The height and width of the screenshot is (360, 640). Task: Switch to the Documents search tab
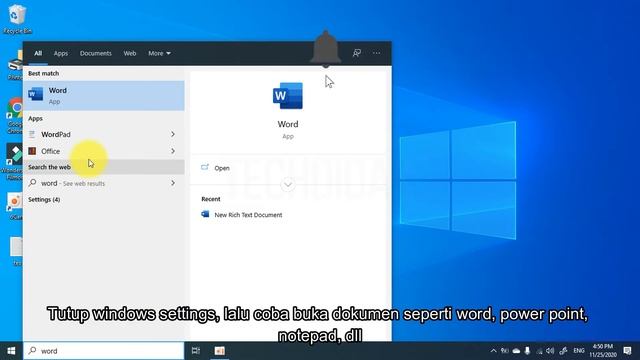point(96,53)
